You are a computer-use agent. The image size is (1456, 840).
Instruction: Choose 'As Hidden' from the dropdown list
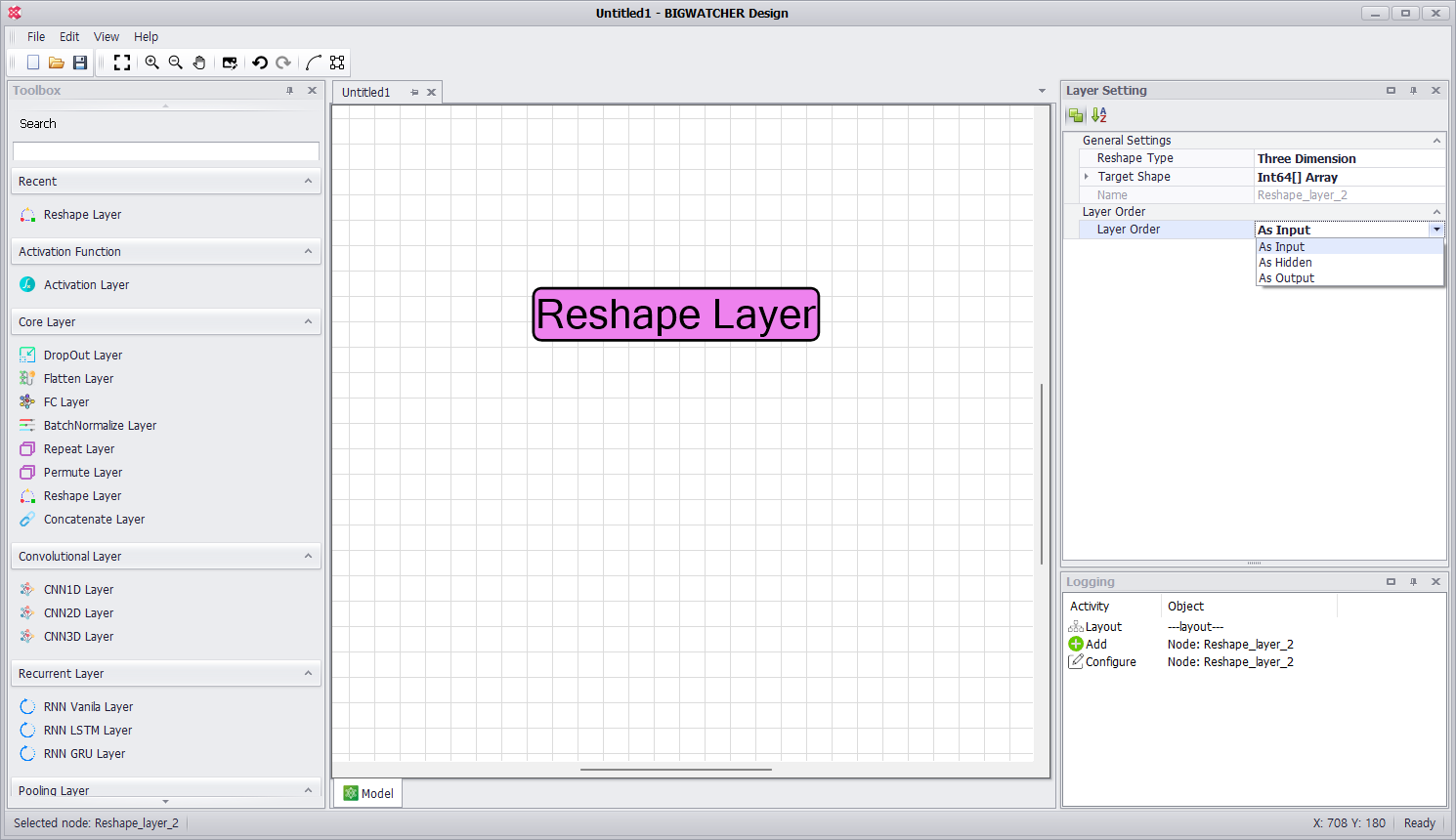(1285, 263)
